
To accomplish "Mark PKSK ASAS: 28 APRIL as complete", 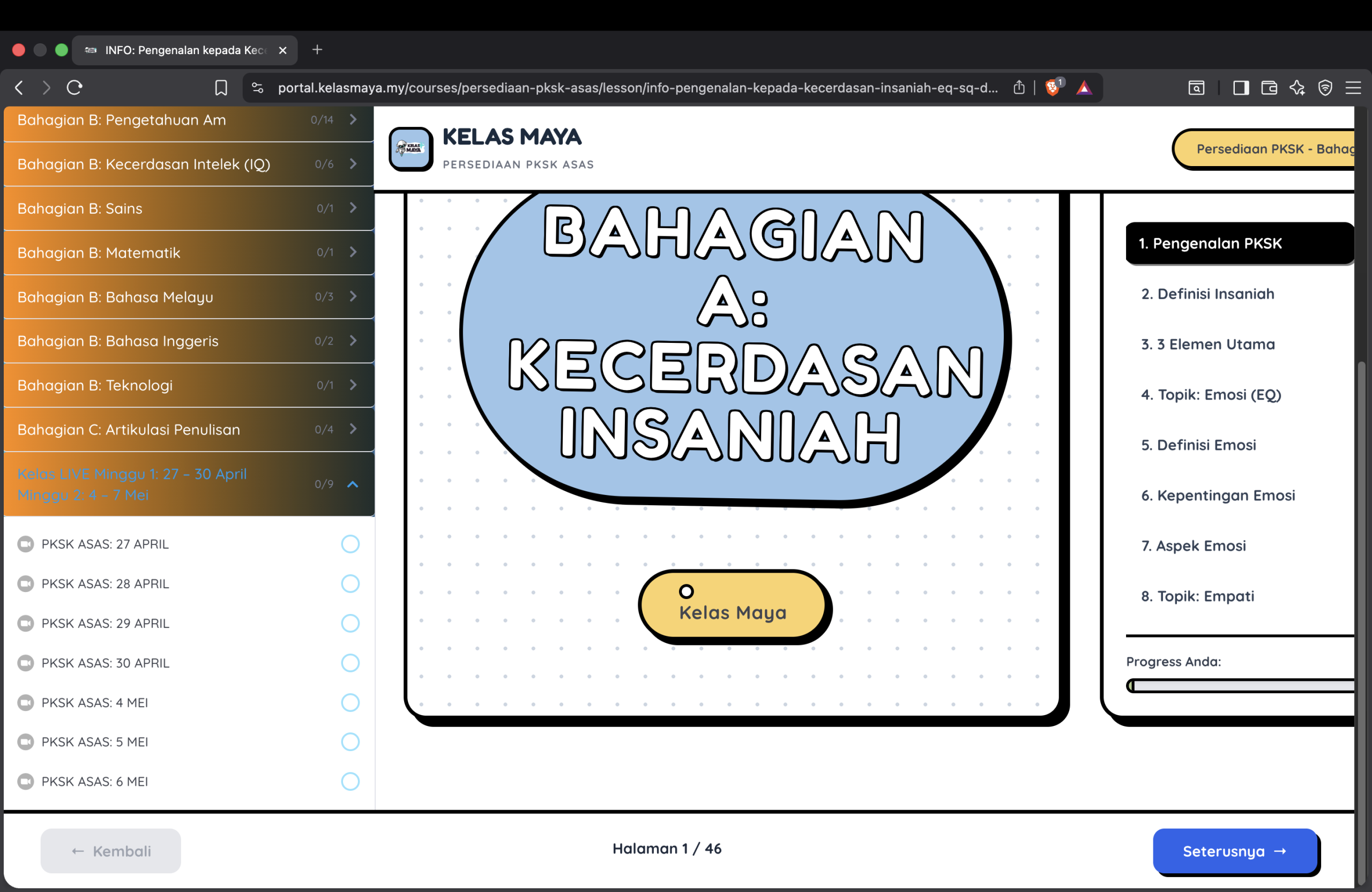I will click(350, 583).
